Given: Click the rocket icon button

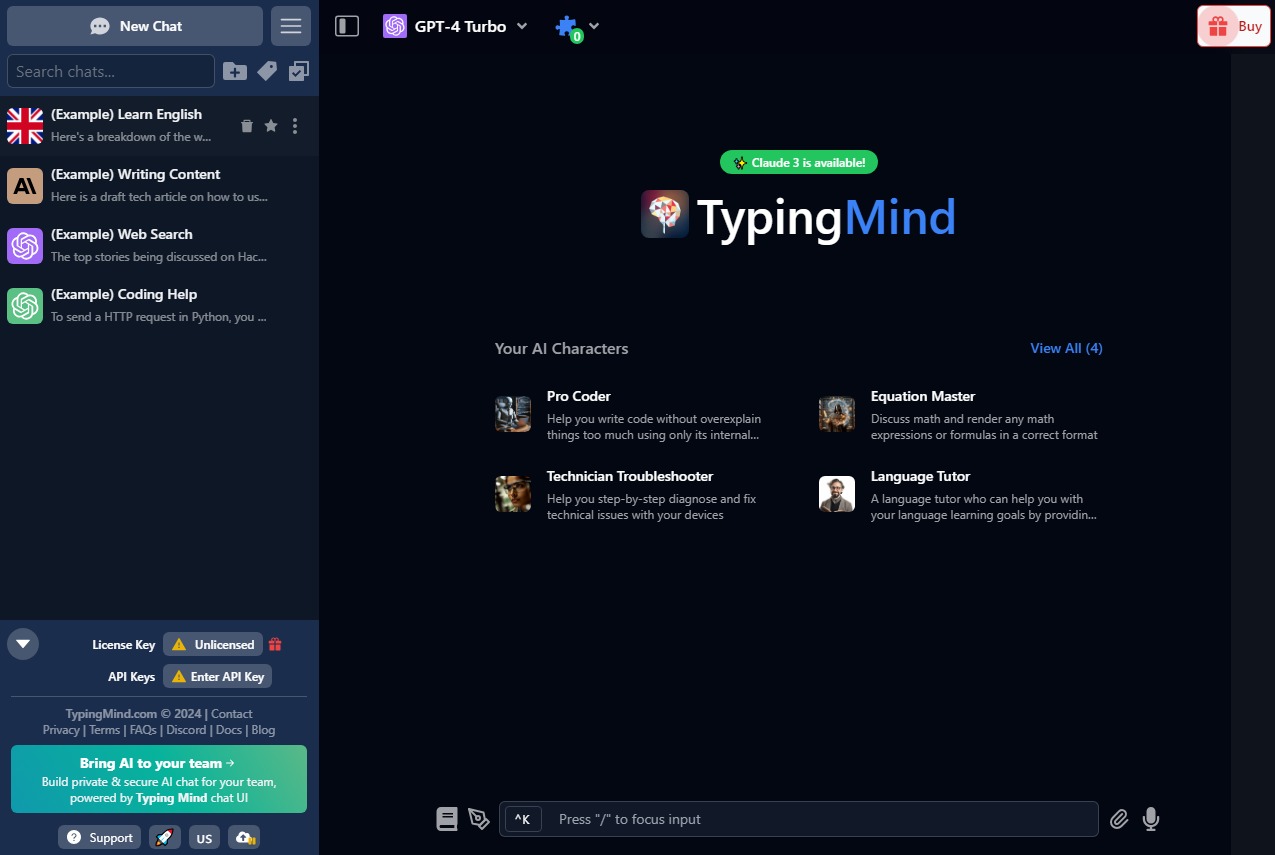Looking at the screenshot, I should coord(165,837).
